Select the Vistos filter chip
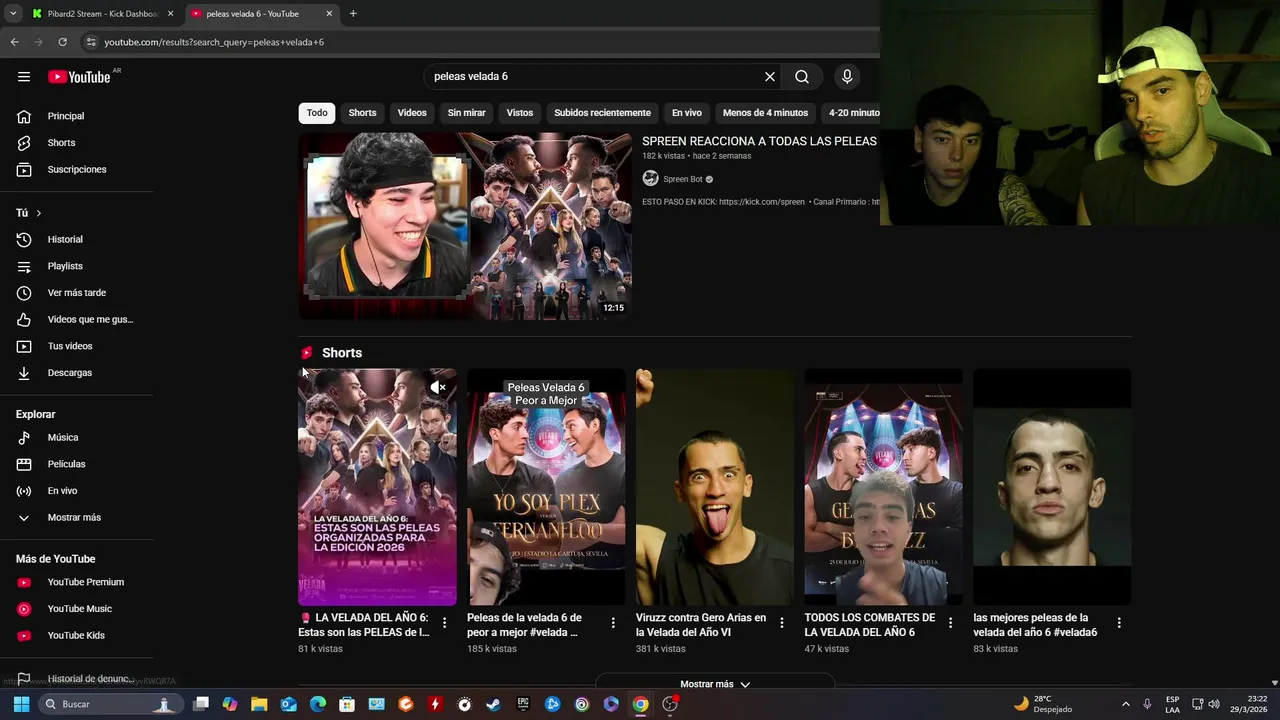Viewport: 1280px width, 720px height. (x=520, y=113)
